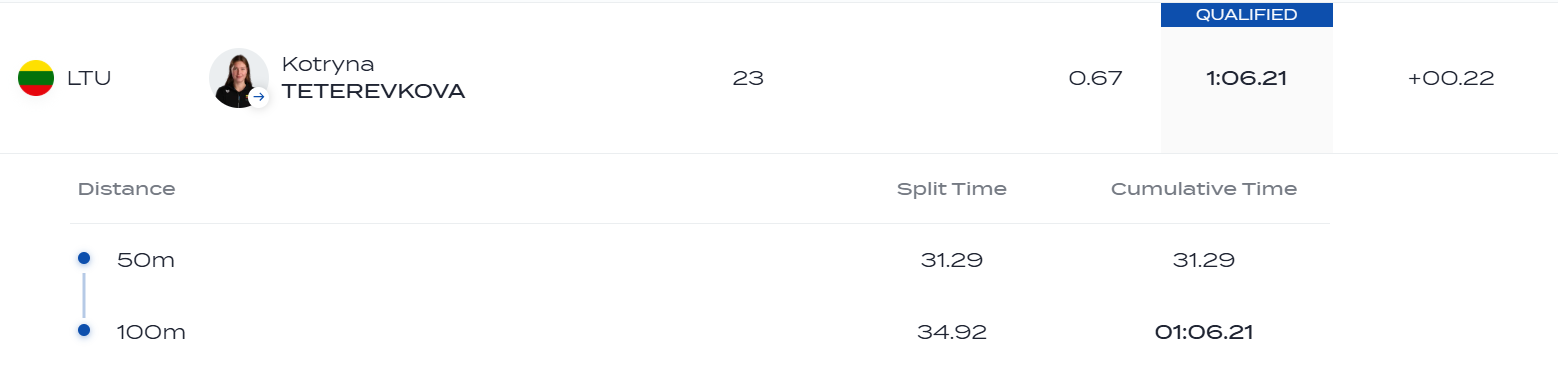Open athlete profile arrow icon on photo
Image resolution: width=1558 pixels, height=370 pixels.
pyautogui.click(x=259, y=97)
